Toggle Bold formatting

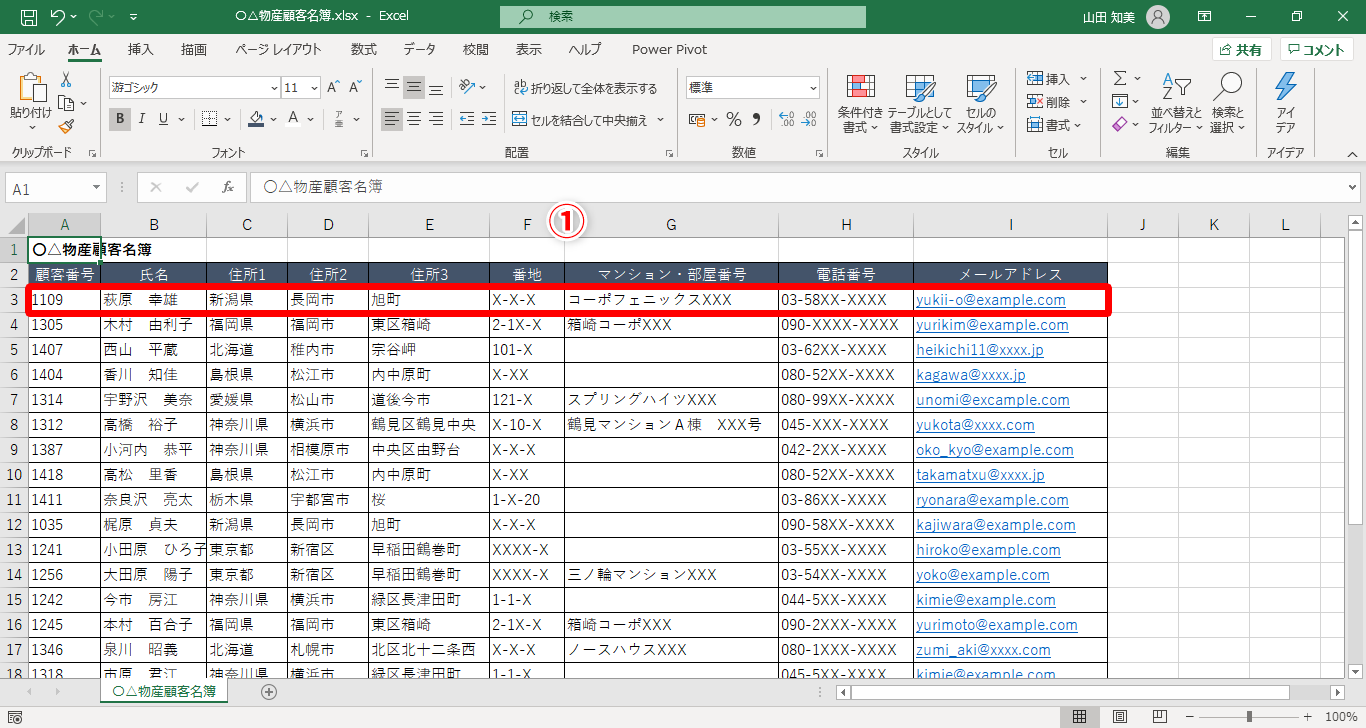[120, 119]
